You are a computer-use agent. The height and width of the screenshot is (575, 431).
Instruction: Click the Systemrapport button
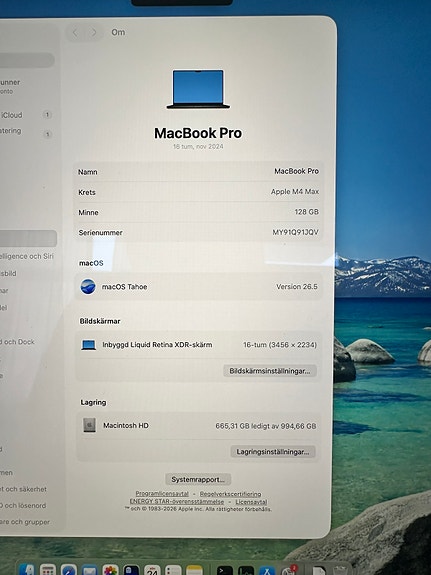(x=198, y=479)
